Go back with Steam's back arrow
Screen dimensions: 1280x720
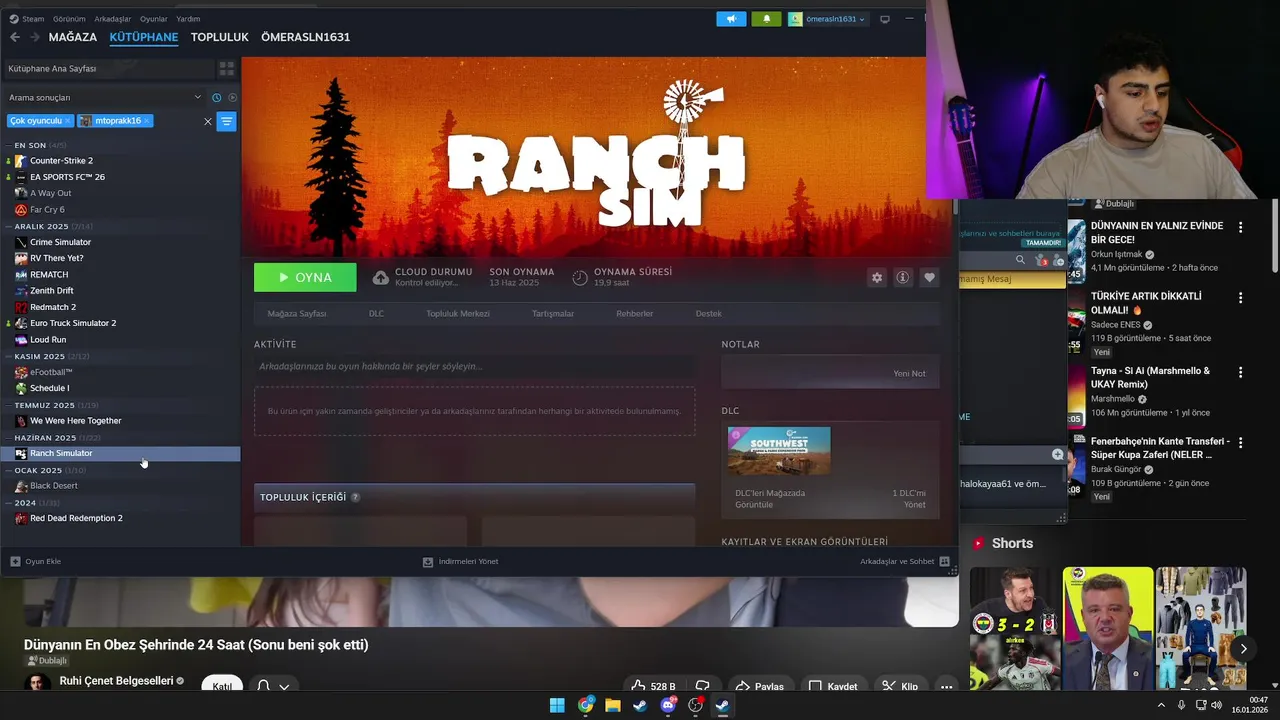coord(15,37)
